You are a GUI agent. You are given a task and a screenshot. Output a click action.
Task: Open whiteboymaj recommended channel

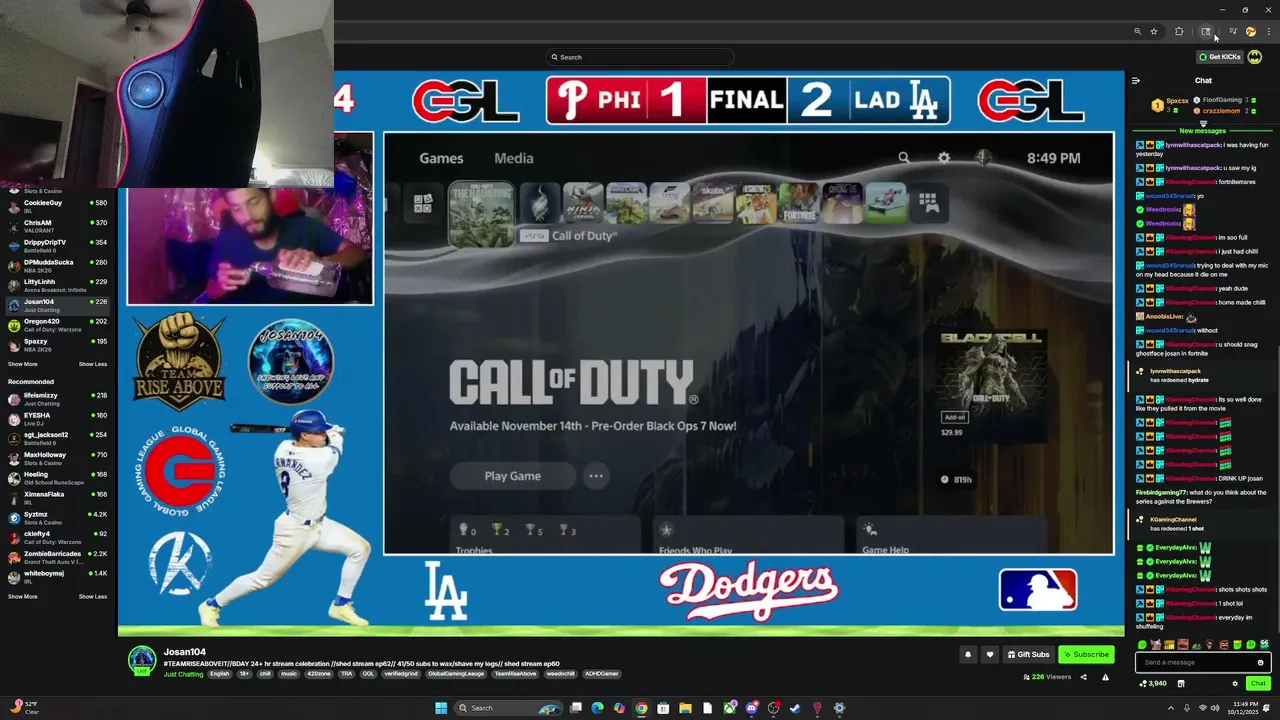58,577
